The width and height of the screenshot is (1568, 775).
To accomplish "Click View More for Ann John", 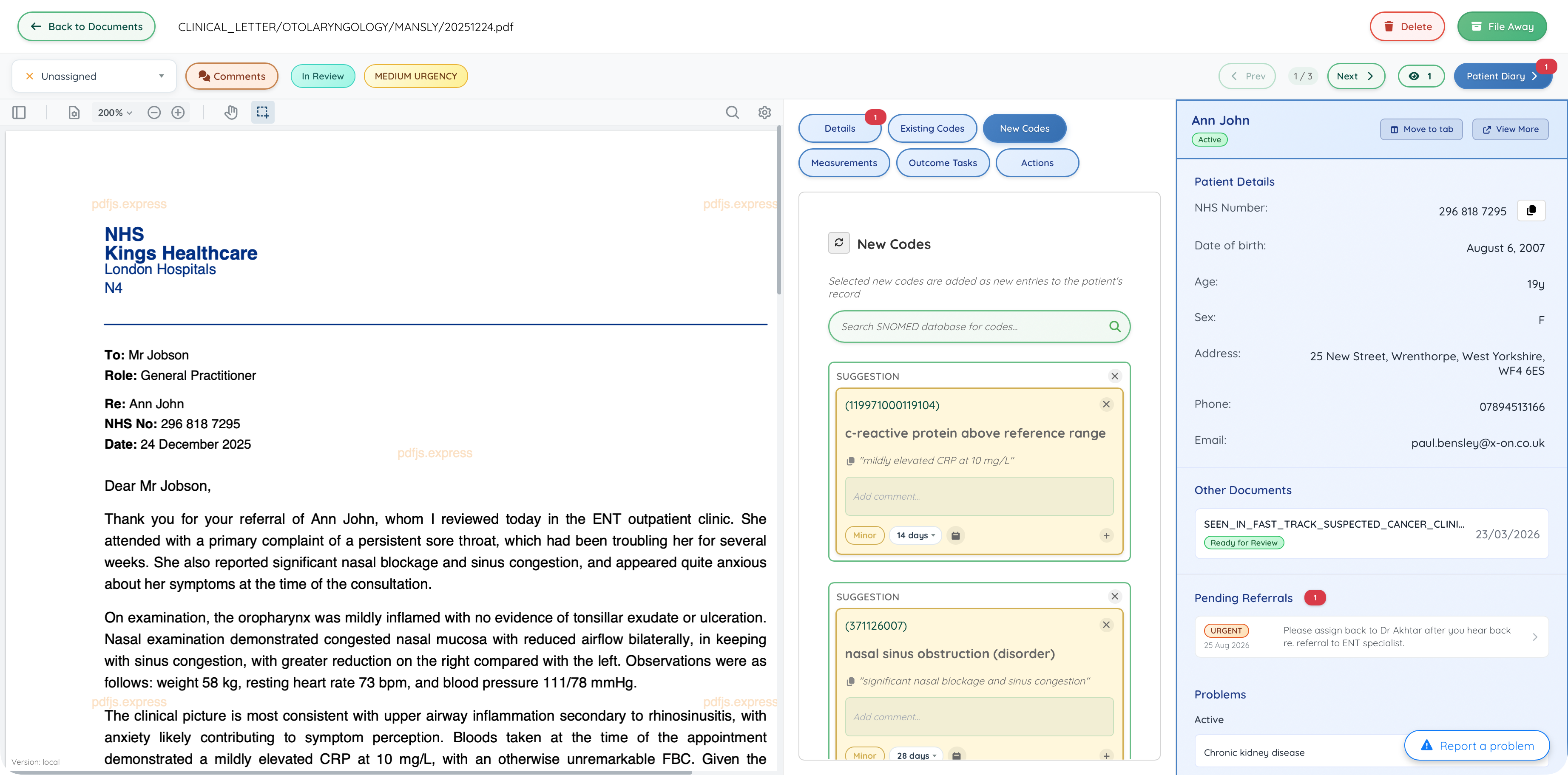I will pos(1510,129).
